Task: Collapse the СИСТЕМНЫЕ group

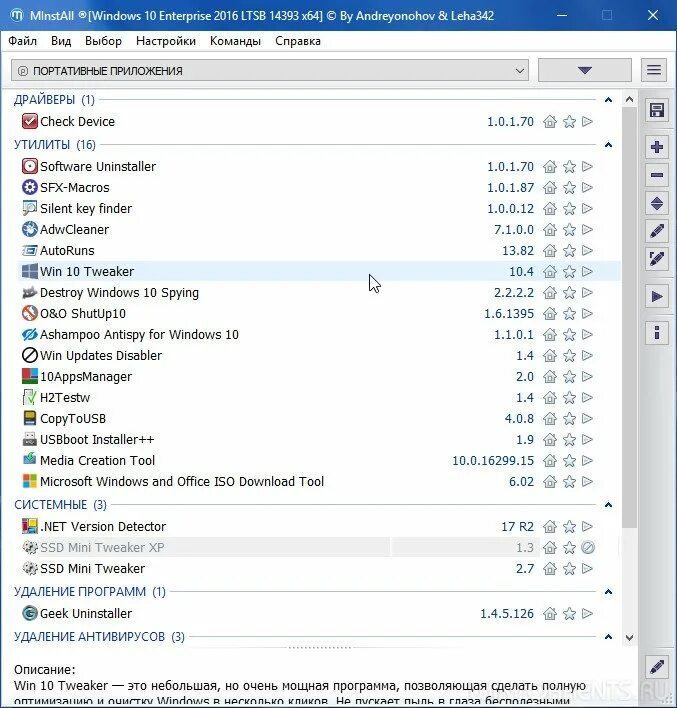Action: click(608, 505)
